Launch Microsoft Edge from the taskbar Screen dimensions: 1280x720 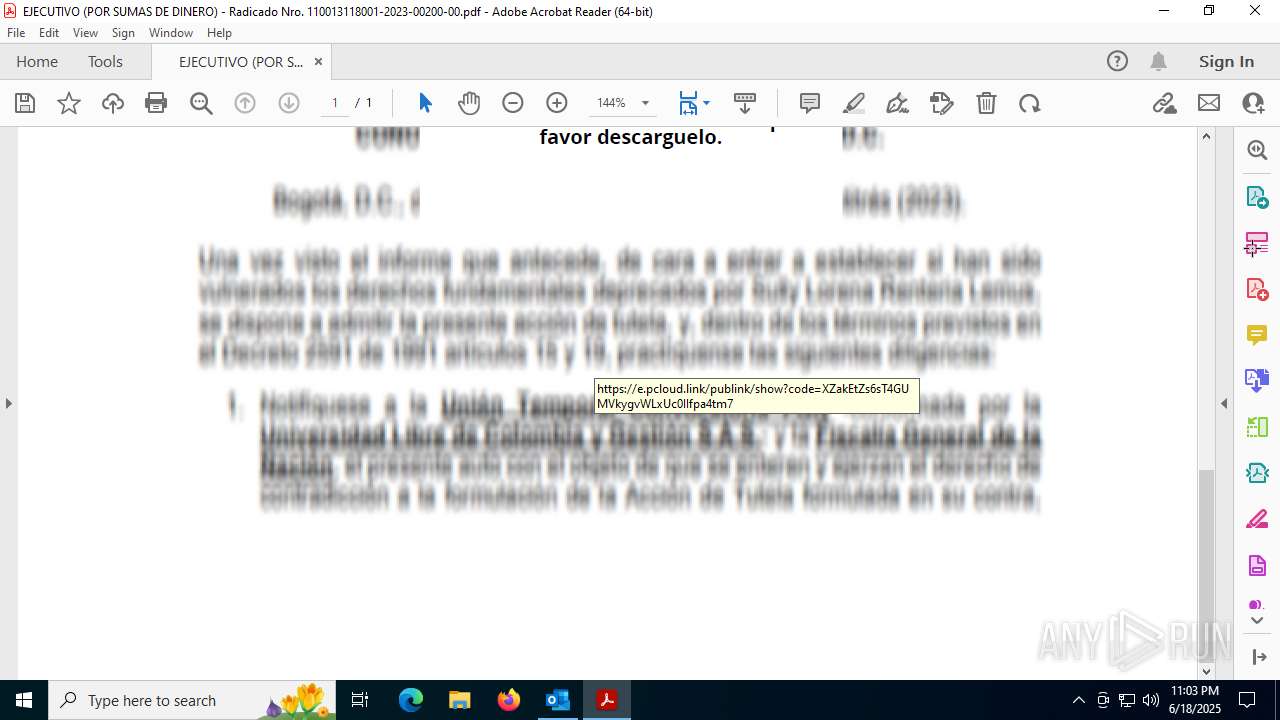click(411, 700)
